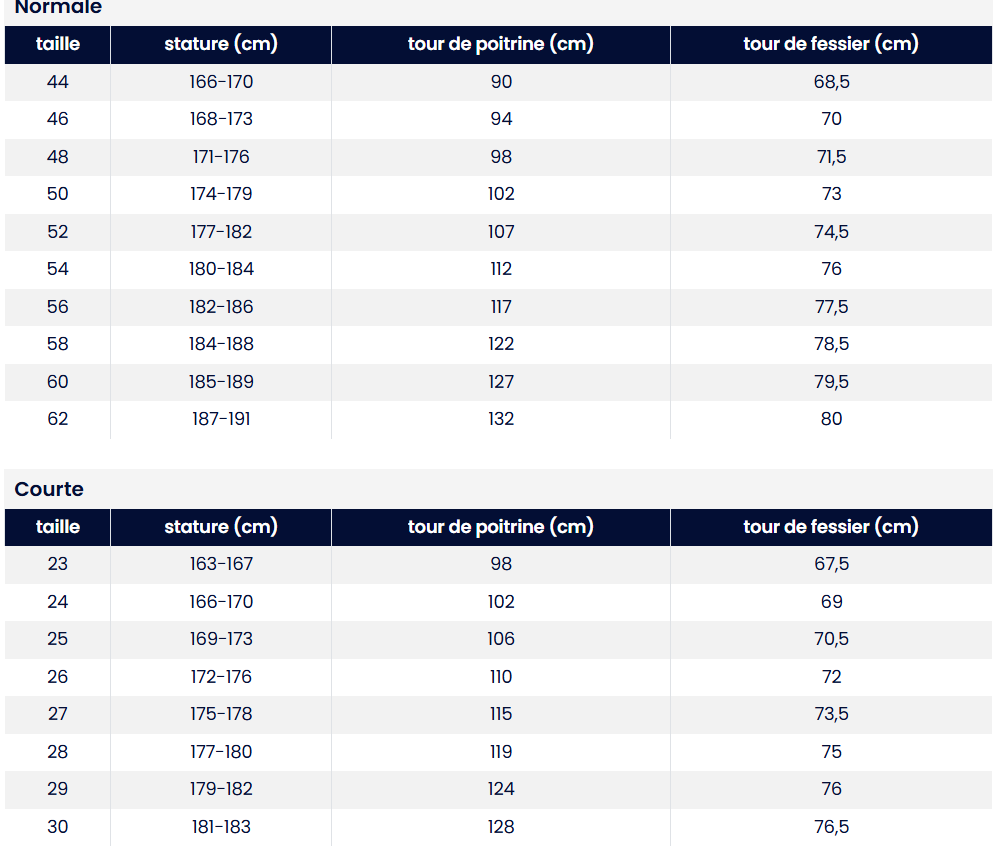The image size is (996, 867).
Task: Select the size 44 cell
Action: [x=58, y=82]
